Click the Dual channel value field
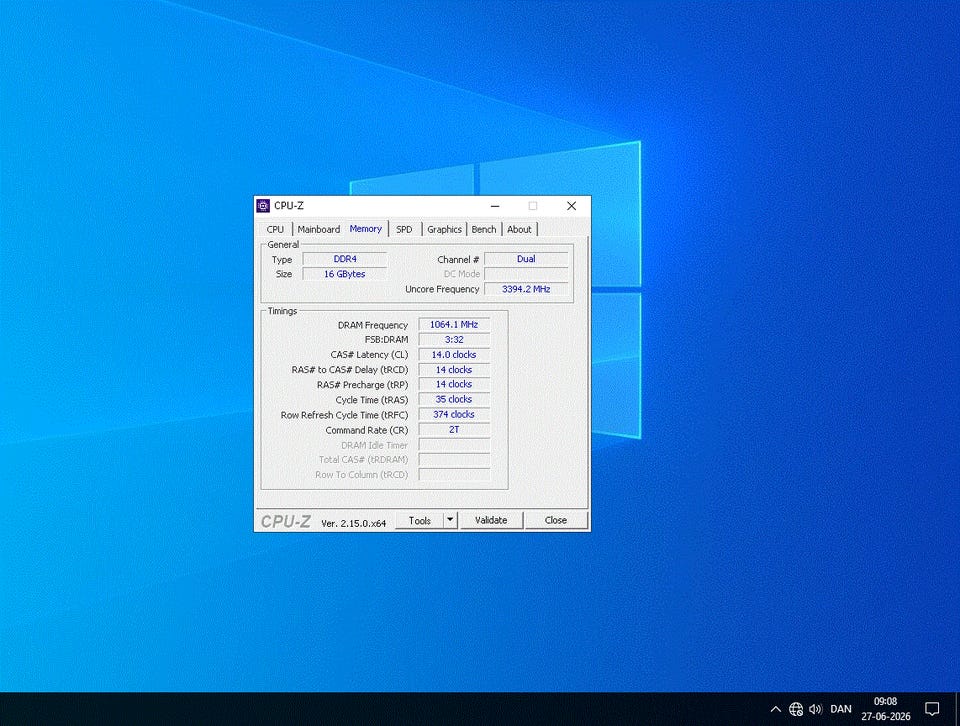Image resolution: width=960 pixels, height=726 pixels. [526, 259]
